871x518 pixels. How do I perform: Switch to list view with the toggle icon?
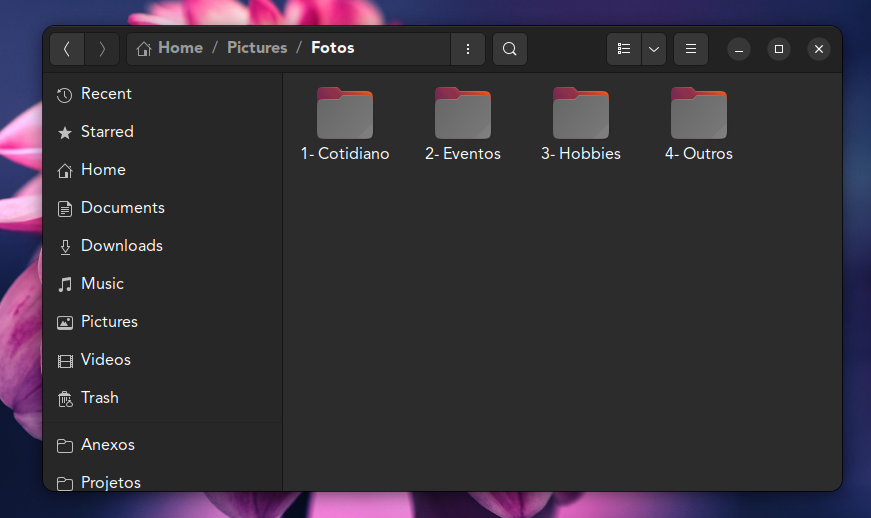pos(624,49)
